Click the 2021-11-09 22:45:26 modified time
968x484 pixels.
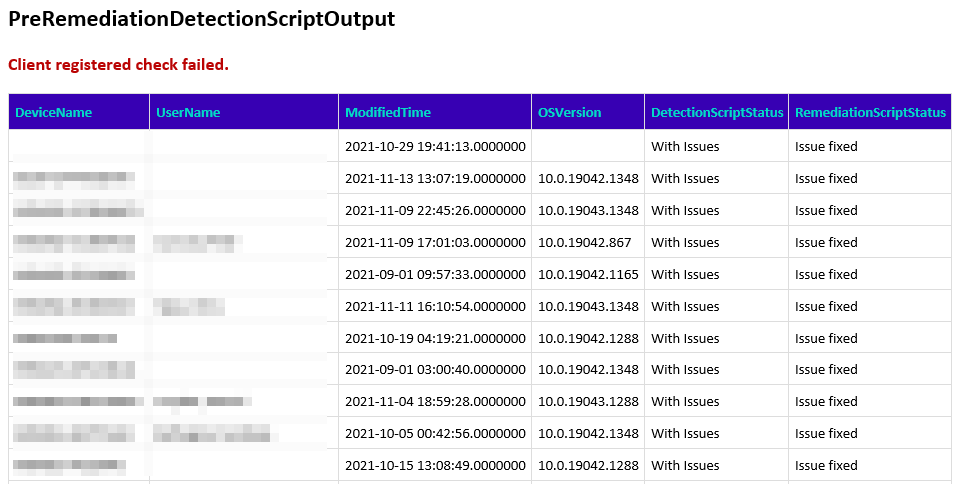435,211
